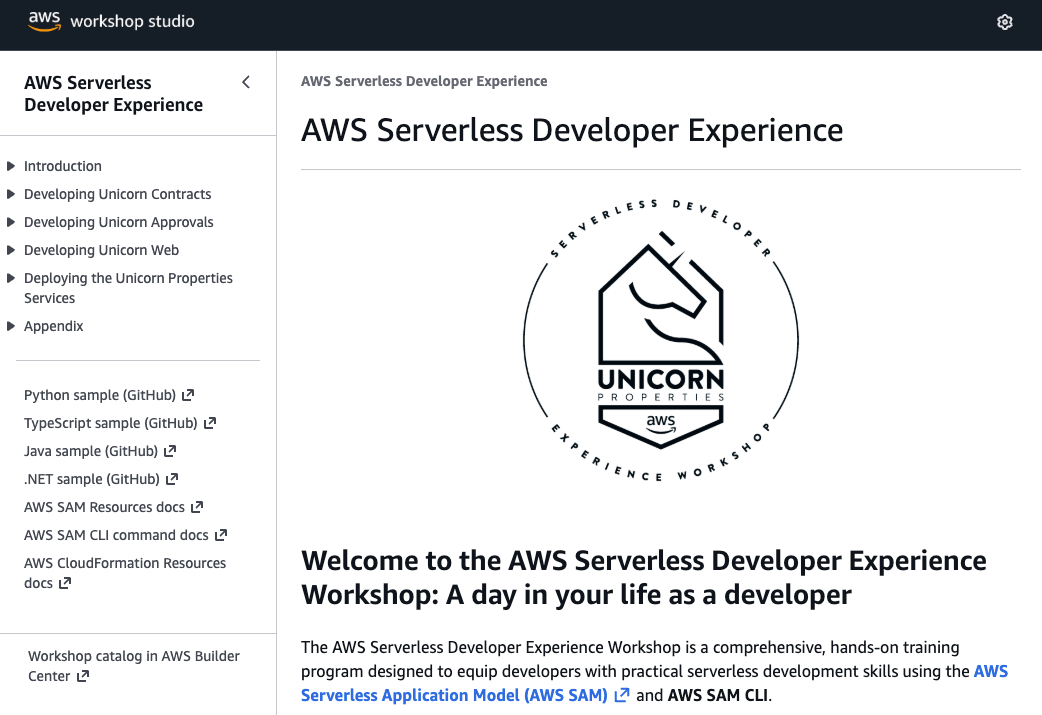
Task: Click external link icon beside .NET sample
Action: click(172, 479)
